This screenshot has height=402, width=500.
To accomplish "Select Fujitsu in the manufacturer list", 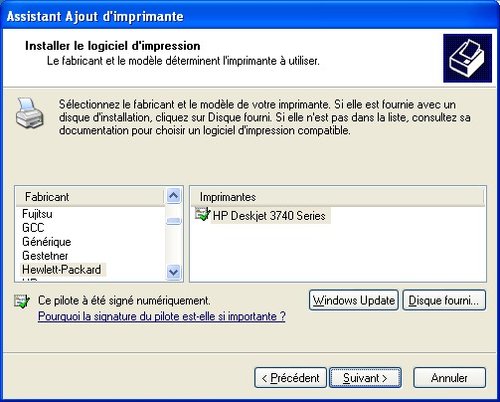I will 37,214.
